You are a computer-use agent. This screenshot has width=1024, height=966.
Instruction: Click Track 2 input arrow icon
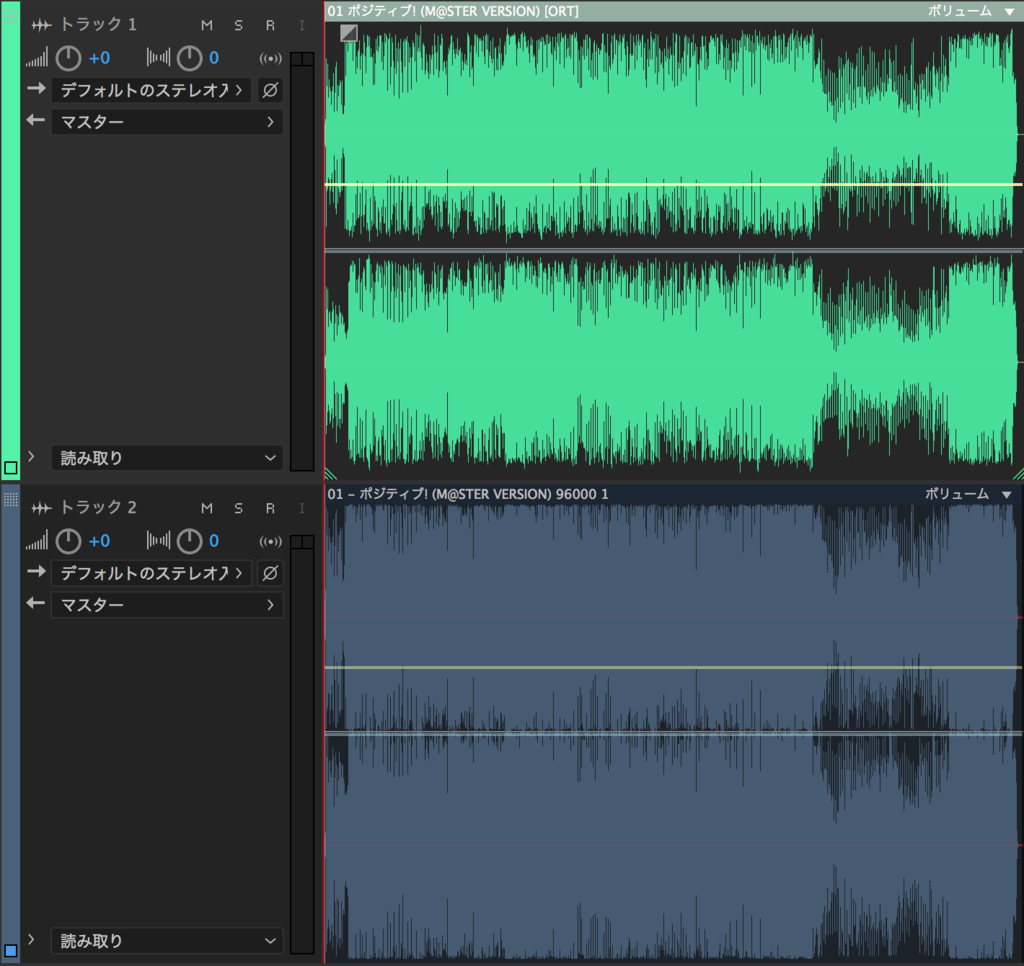(37, 572)
